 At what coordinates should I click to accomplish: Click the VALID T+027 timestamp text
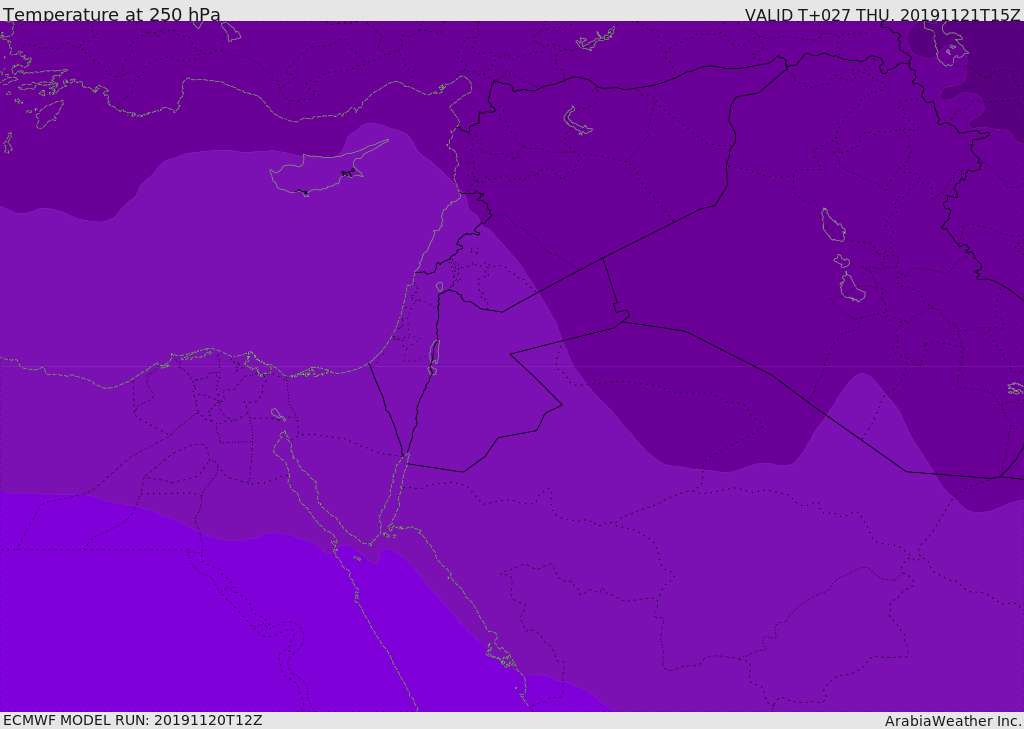(882, 14)
